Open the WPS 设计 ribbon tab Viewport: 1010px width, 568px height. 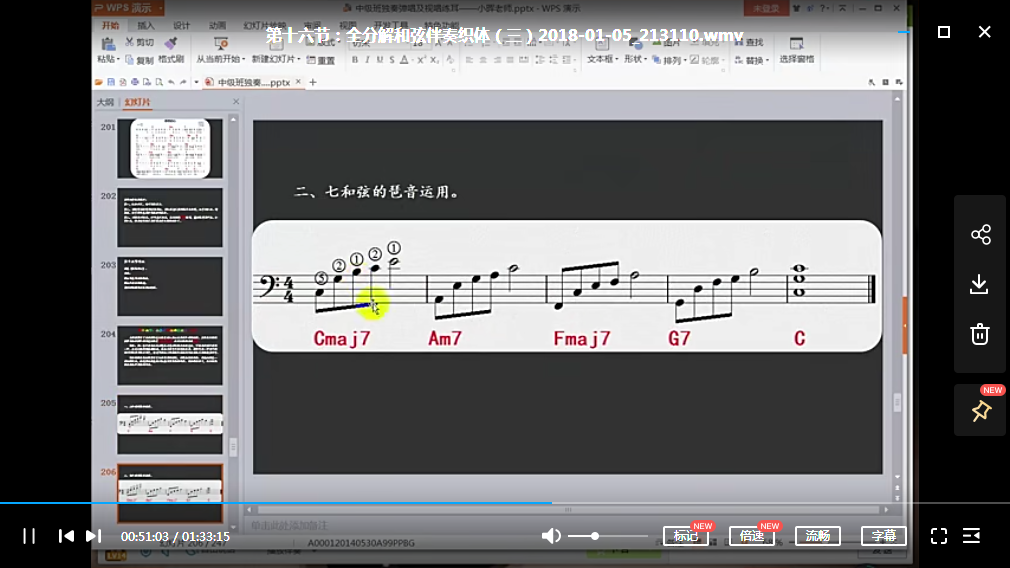182,25
